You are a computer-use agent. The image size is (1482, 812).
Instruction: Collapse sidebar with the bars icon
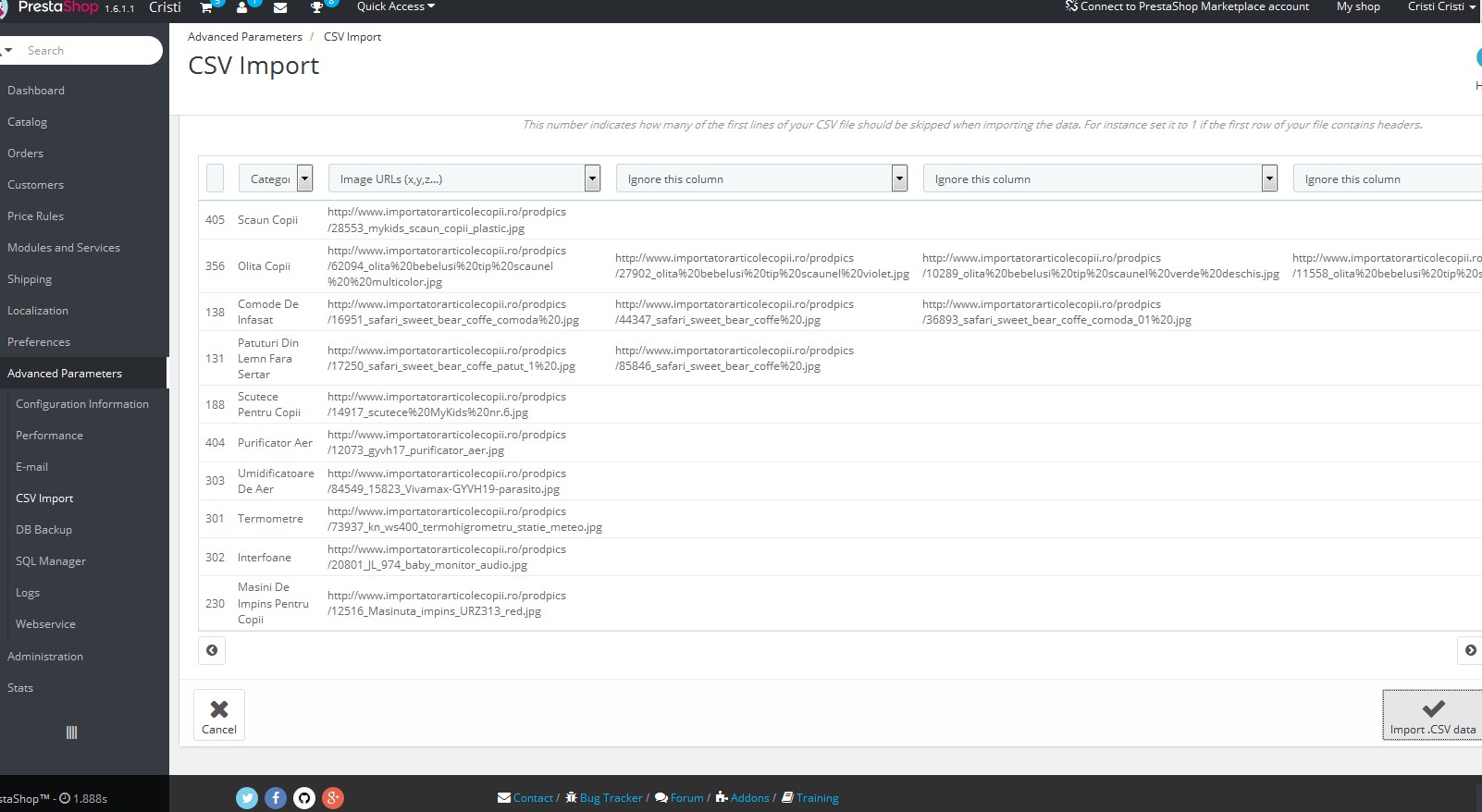pos(71,732)
